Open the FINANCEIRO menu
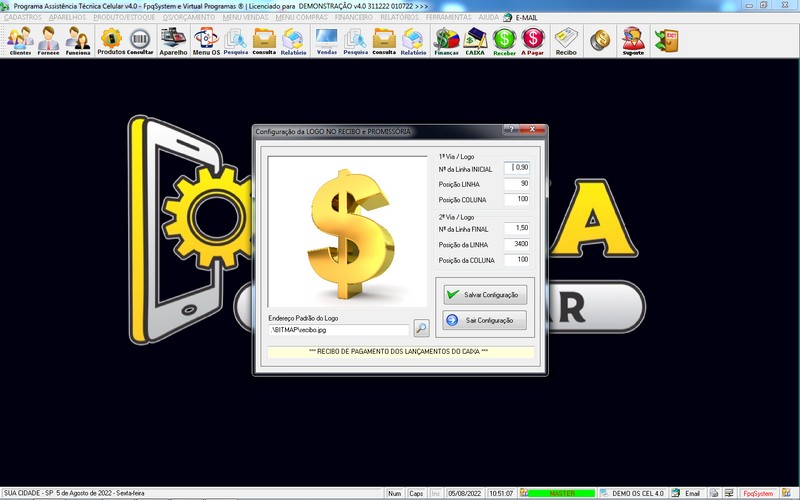 pos(354,17)
